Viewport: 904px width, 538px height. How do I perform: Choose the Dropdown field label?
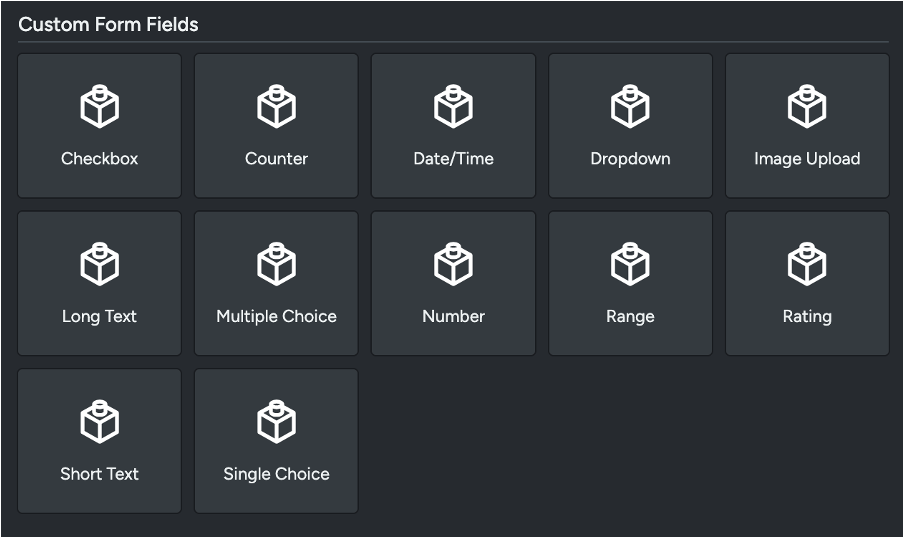pyautogui.click(x=630, y=159)
